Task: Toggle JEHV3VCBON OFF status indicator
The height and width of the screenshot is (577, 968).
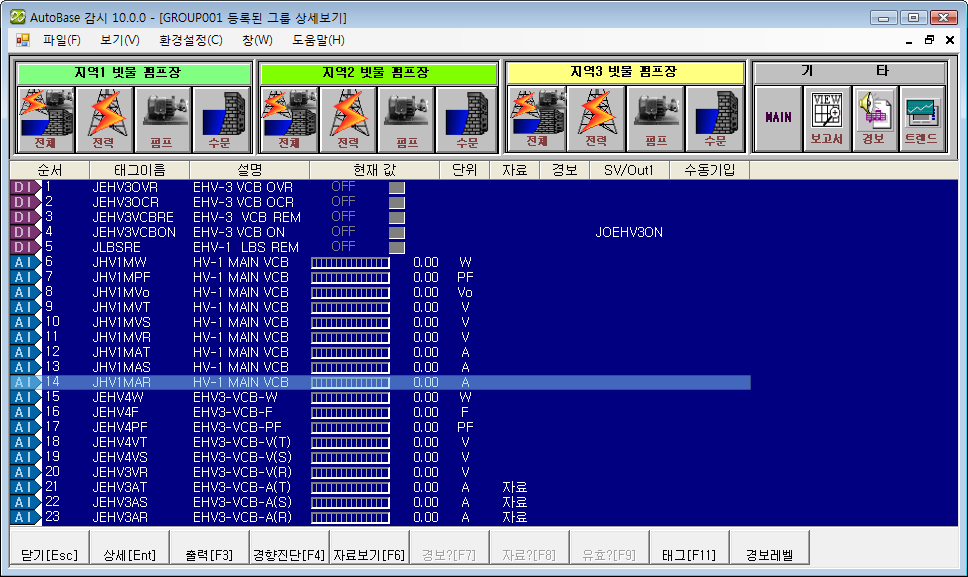Action: pos(397,232)
